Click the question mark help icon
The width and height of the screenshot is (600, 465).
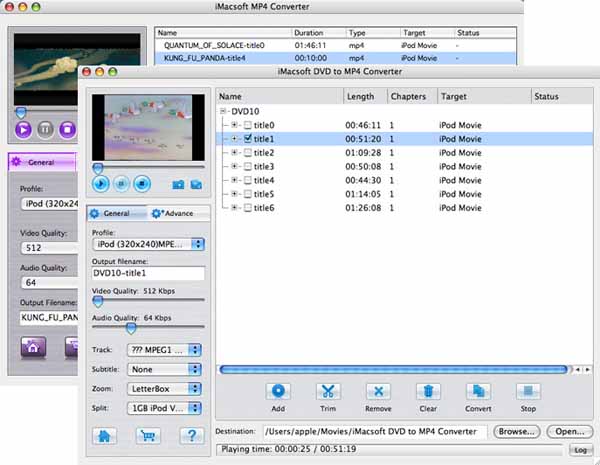[192, 436]
